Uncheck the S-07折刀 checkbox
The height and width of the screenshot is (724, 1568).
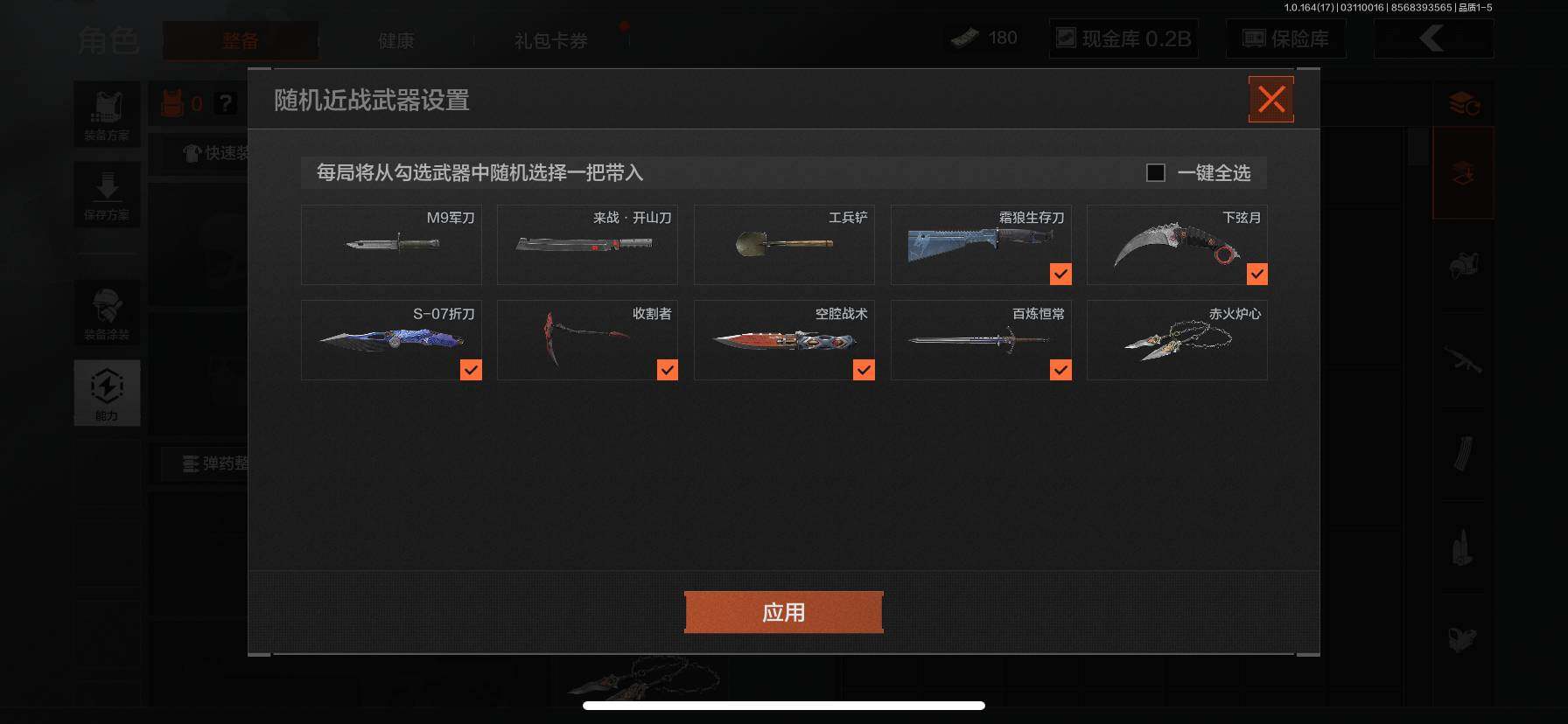(x=471, y=370)
